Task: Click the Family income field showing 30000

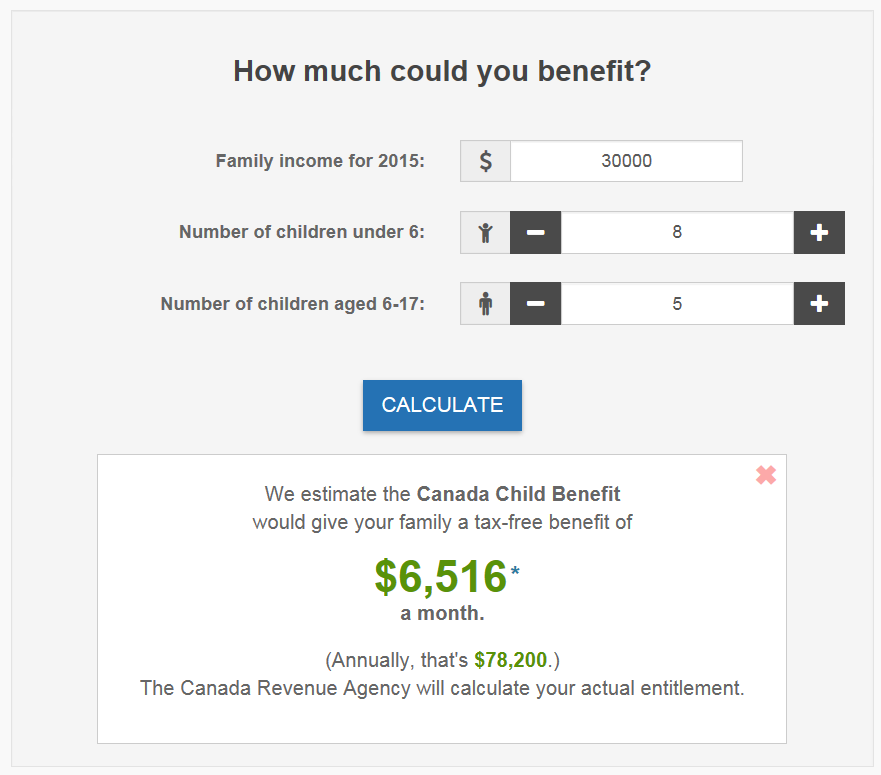Action: [626, 161]
